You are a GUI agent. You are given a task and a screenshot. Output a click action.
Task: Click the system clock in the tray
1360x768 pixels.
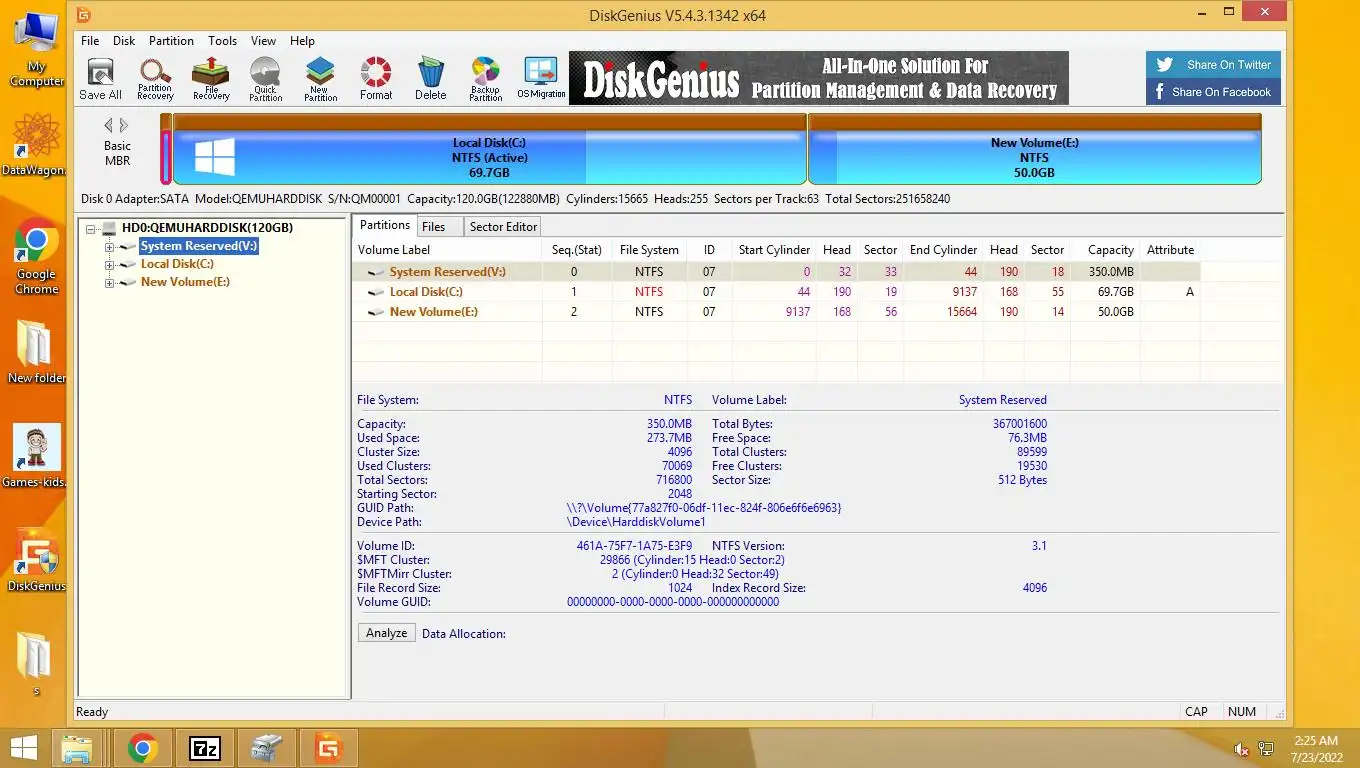click(x=1316, y=749)
